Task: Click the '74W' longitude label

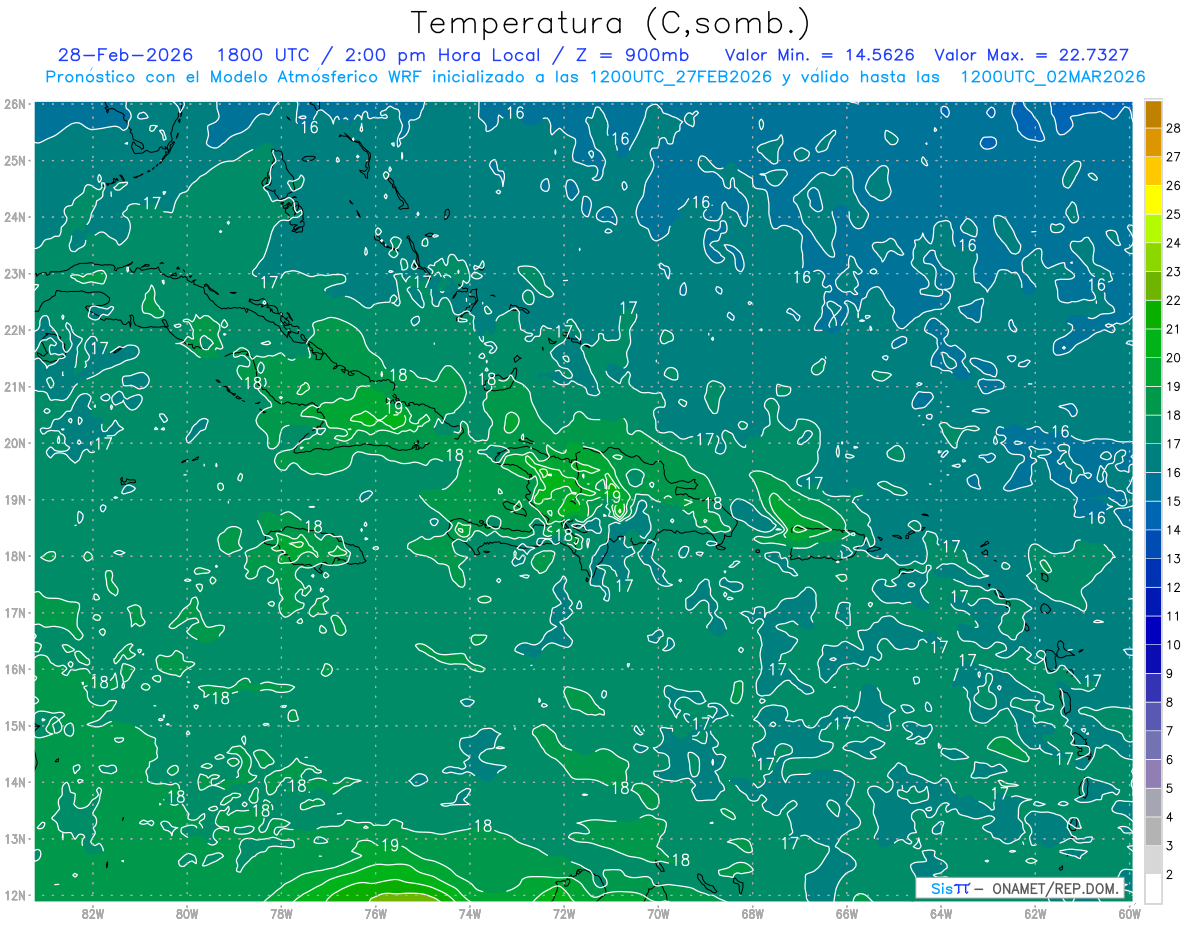Action: (470, 913)
